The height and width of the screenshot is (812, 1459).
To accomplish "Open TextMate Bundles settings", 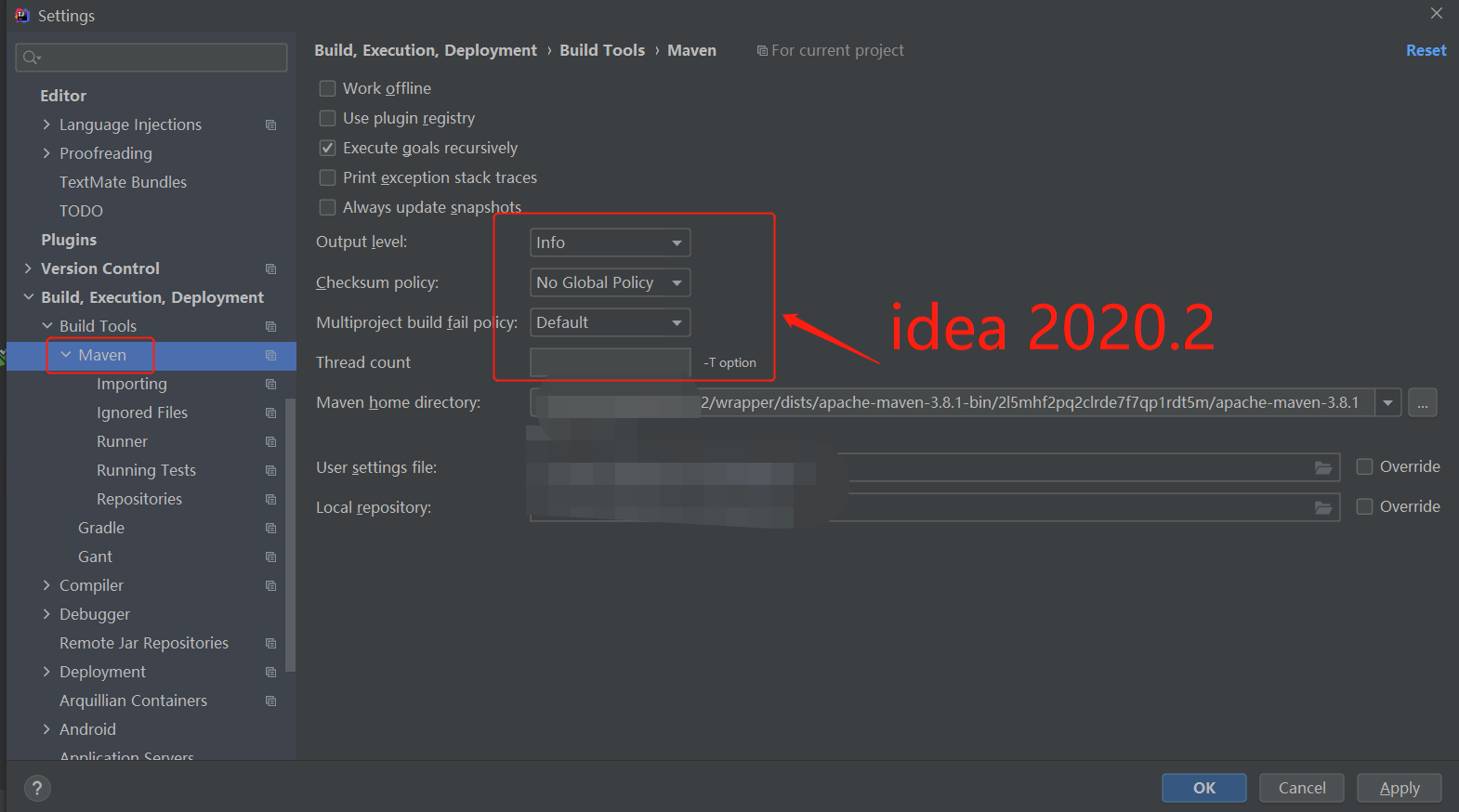I will (x=123, y=182).
